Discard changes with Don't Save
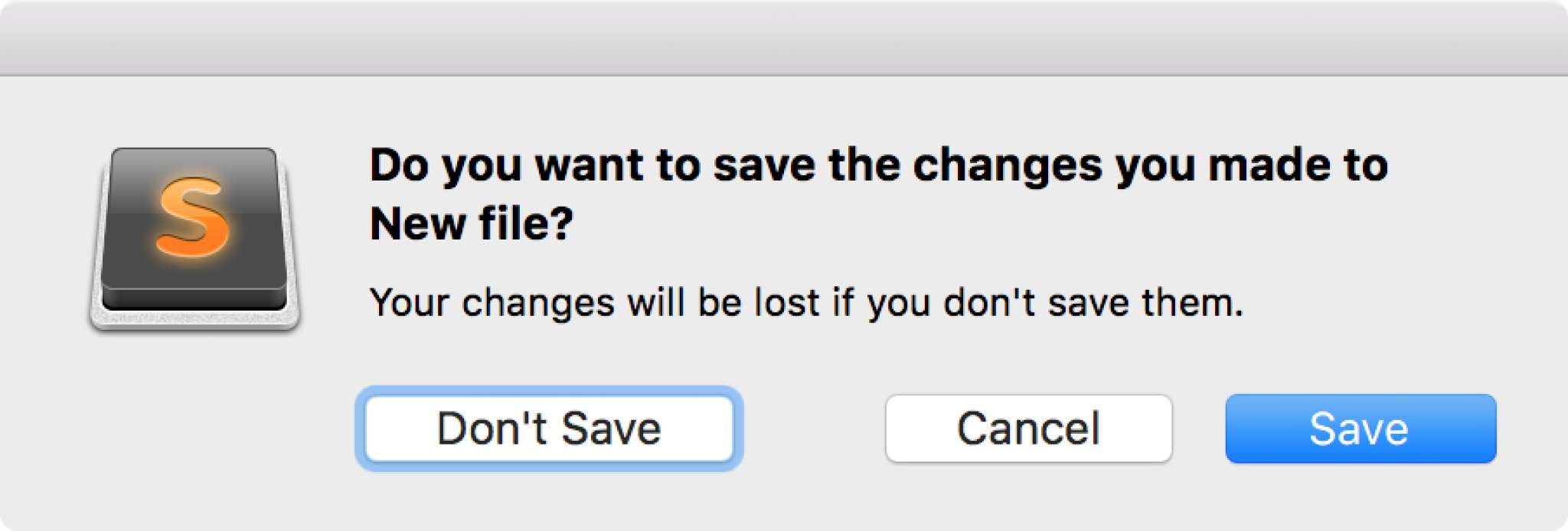Image resolution: width=1568 pixels, height=531 pixels. click(x=549, y=428)
